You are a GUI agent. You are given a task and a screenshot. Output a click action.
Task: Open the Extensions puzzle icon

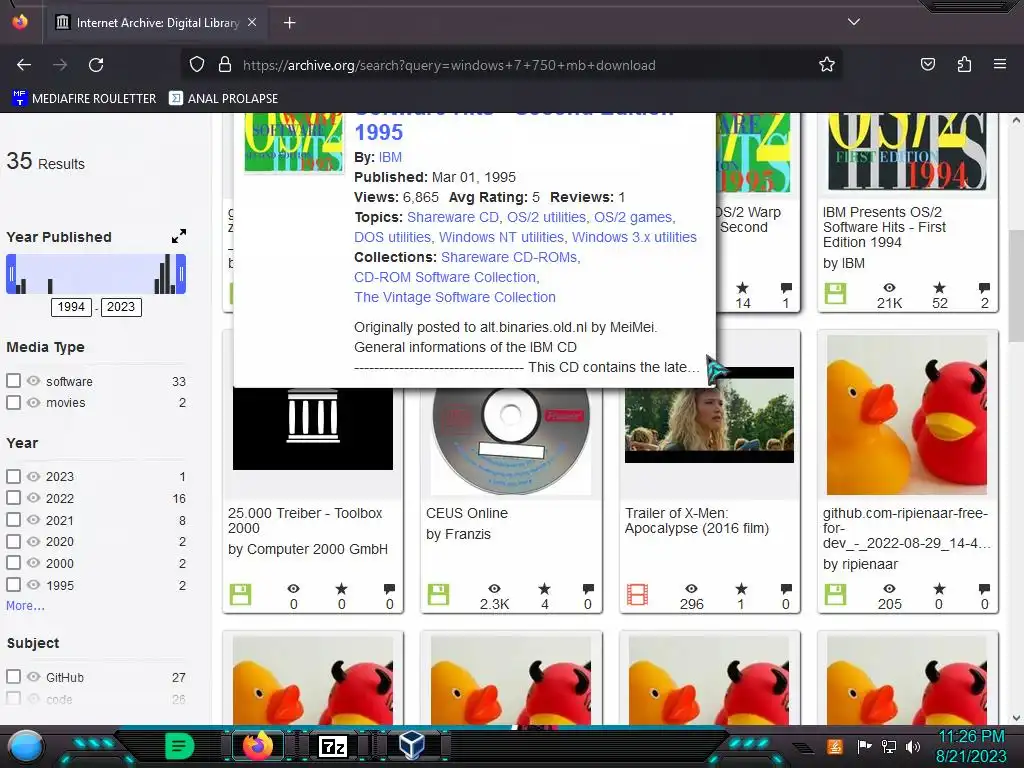(964, 64)
